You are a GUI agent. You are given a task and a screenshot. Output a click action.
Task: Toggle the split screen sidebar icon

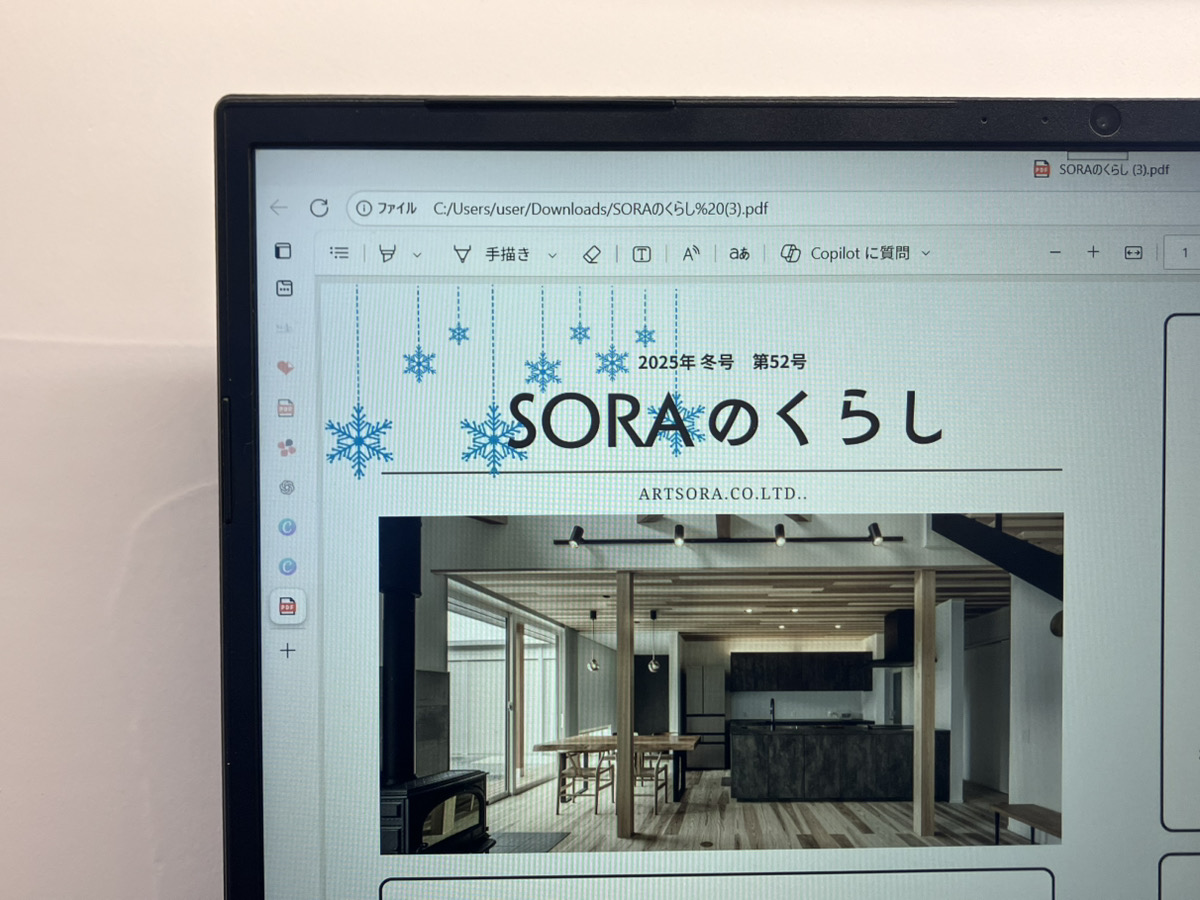[x=281, y=250]
